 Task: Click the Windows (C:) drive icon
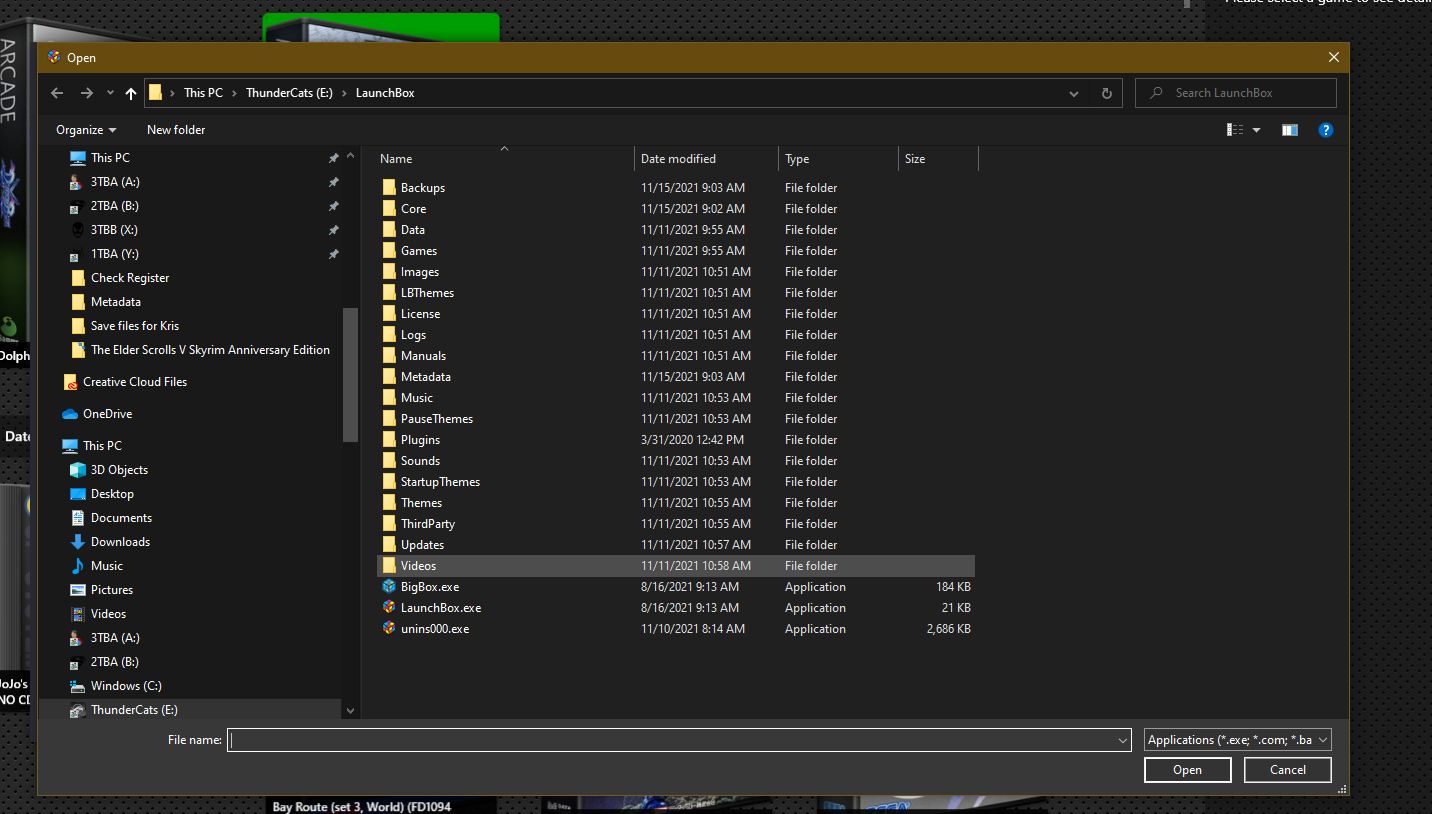[78, 686]
